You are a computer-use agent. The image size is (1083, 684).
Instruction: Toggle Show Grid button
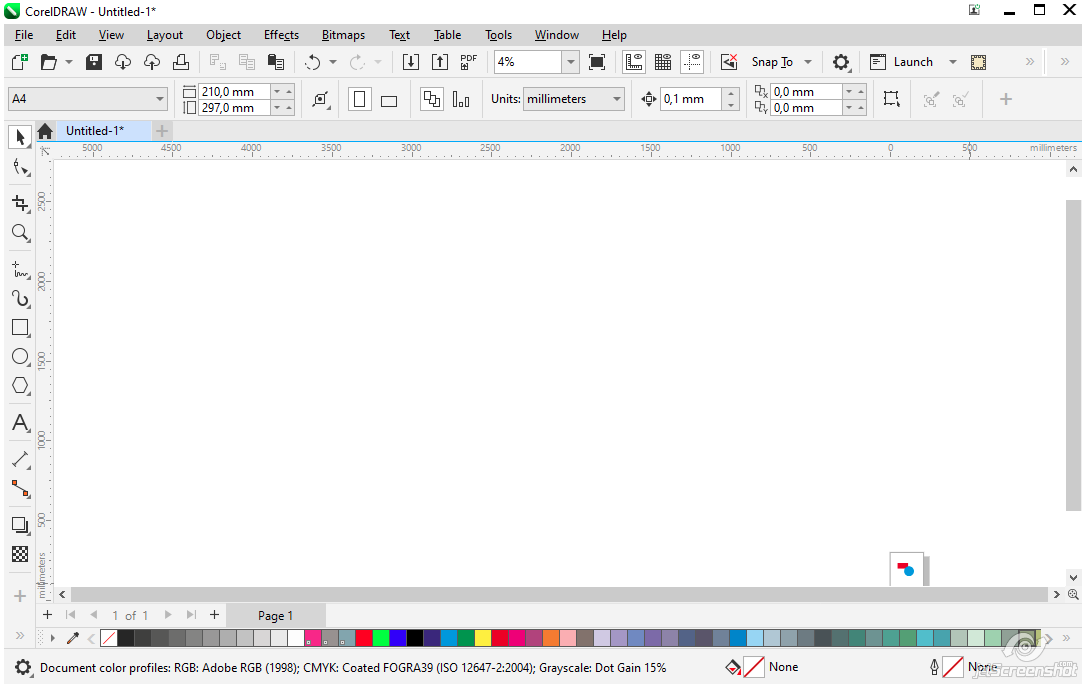tap(662, 62)
